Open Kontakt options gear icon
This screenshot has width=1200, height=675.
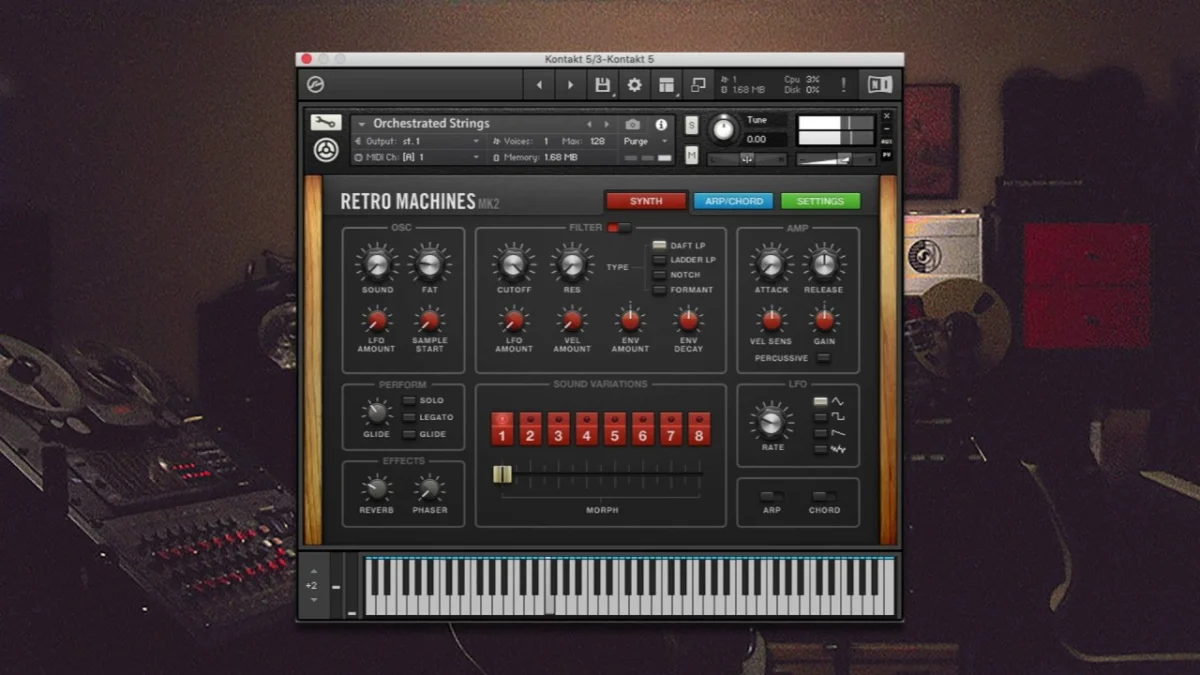[x=634, y=85]
